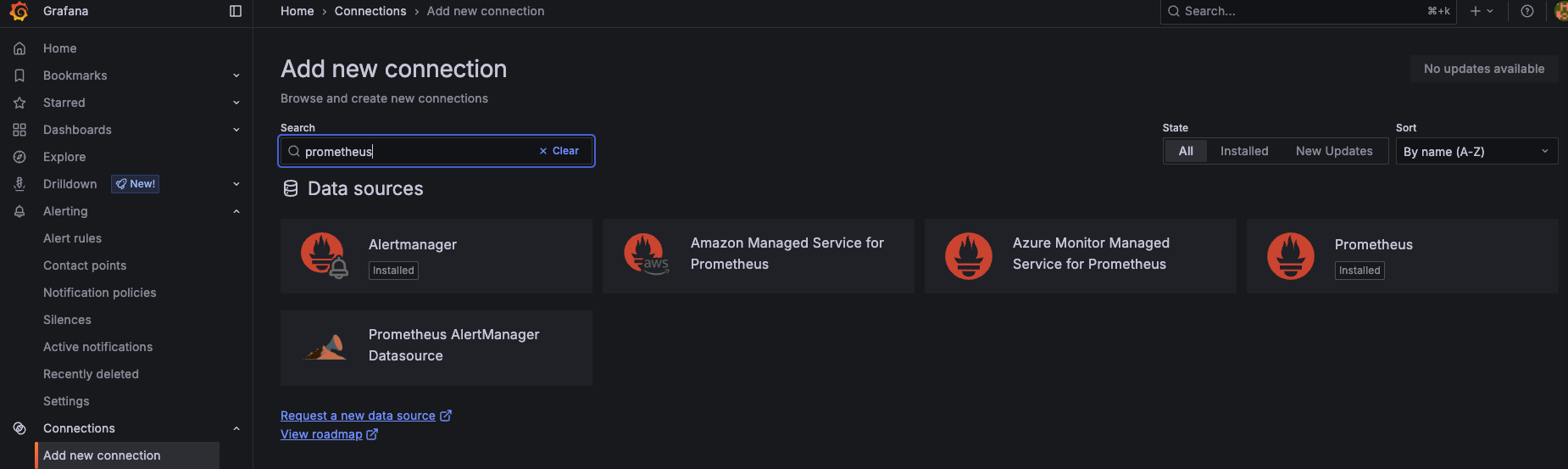Open the plus new-item menu in top bar
The height and width of the screenshot is (469, 1568).
1482,11
